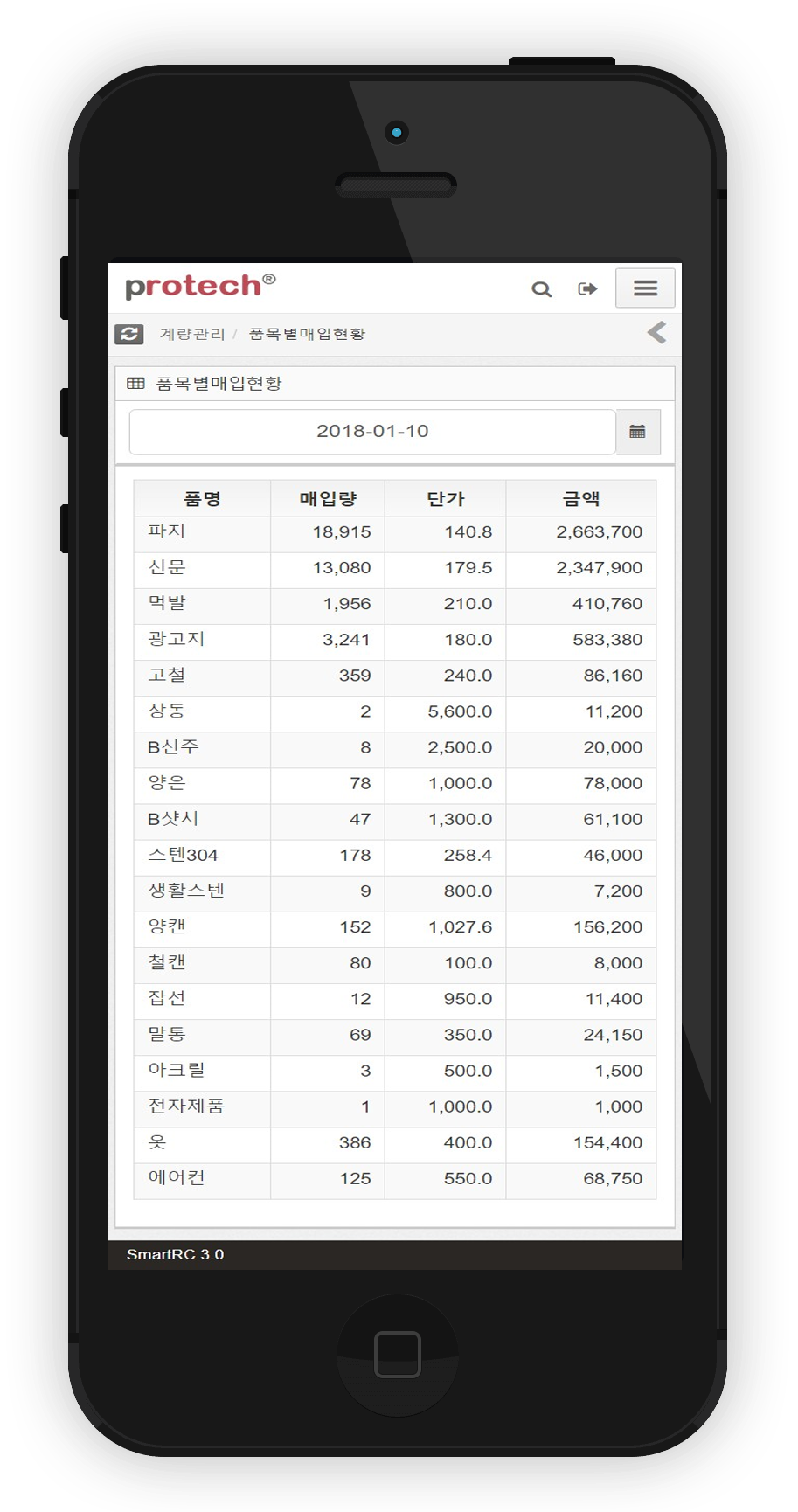Click the 품명 column header
798x1512 pixels.
[x=202, y=499]
